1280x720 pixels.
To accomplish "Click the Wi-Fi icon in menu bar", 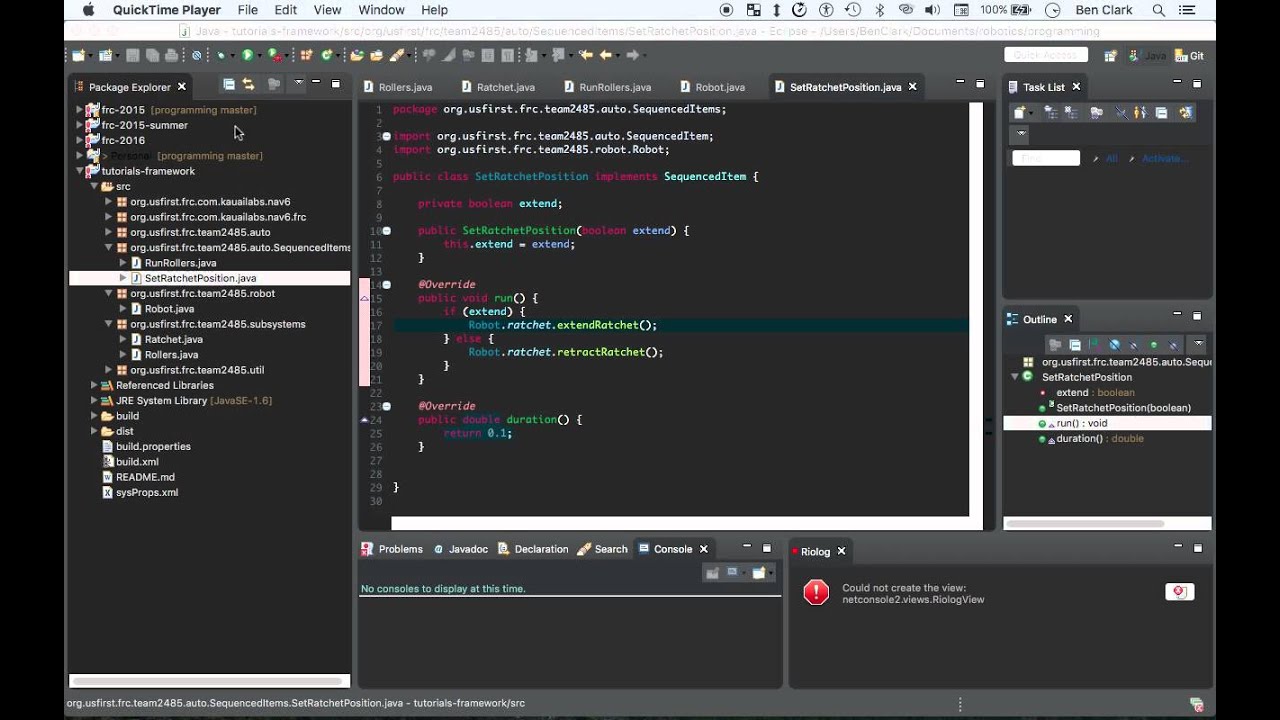I will click(x=907, y=10).
